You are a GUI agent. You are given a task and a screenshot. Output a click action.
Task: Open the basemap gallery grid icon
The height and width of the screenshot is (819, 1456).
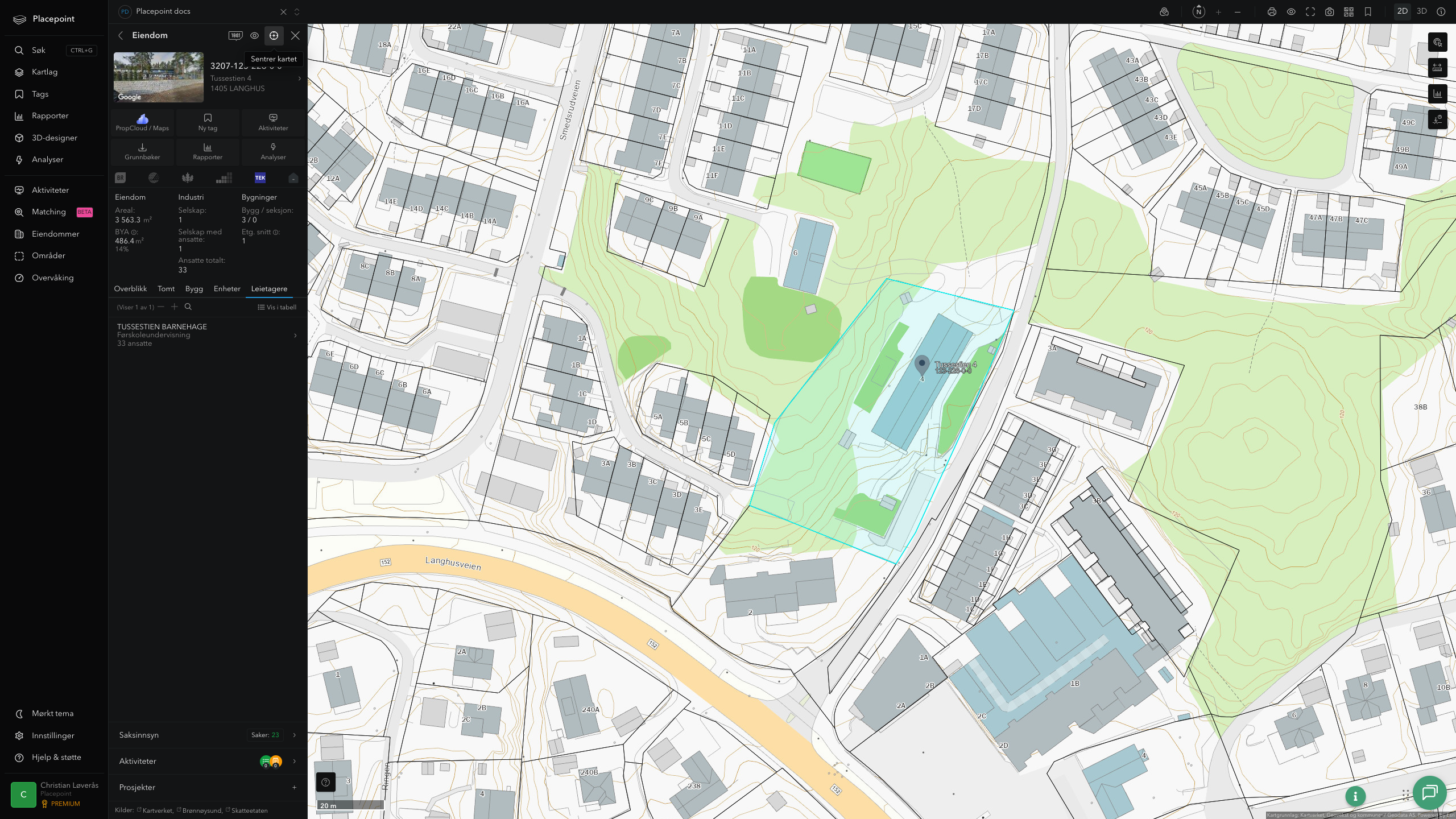[1349, 11]
